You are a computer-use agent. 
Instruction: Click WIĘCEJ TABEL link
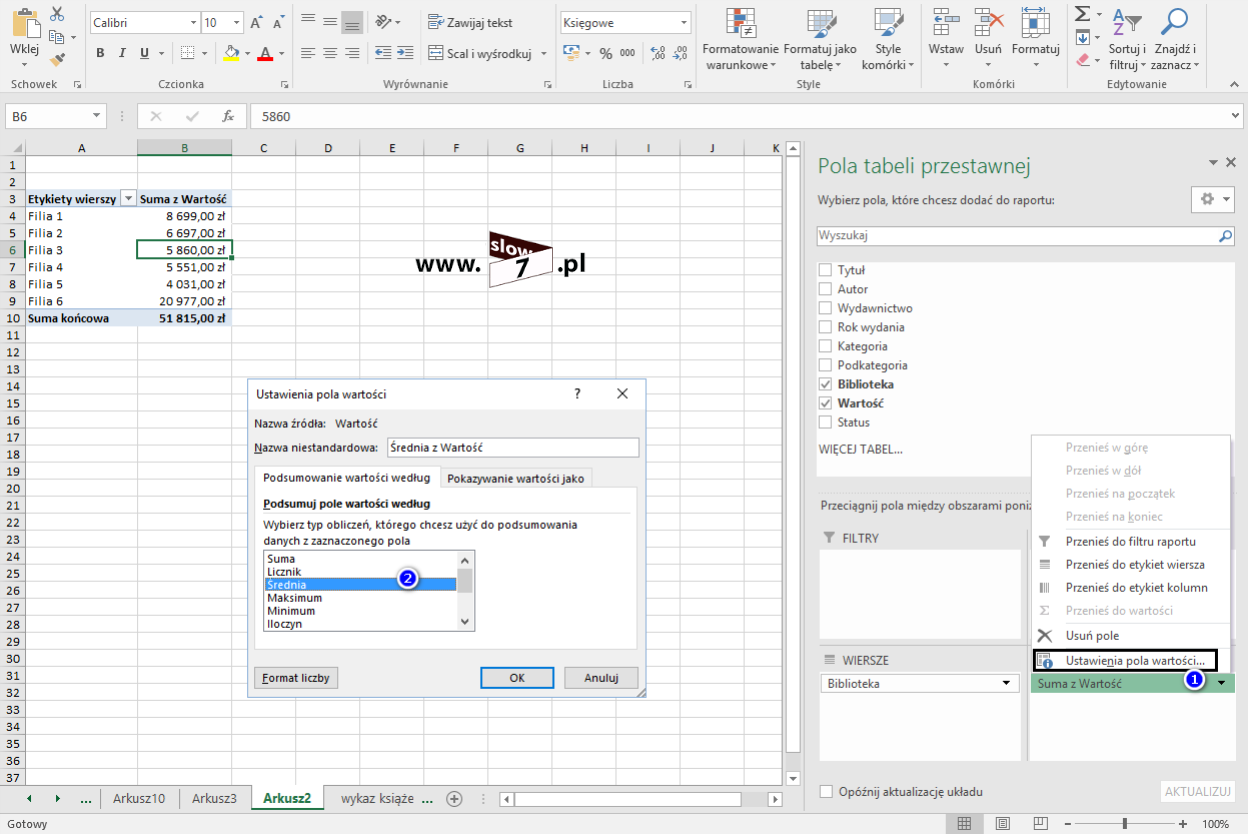(x=860, y=449)
